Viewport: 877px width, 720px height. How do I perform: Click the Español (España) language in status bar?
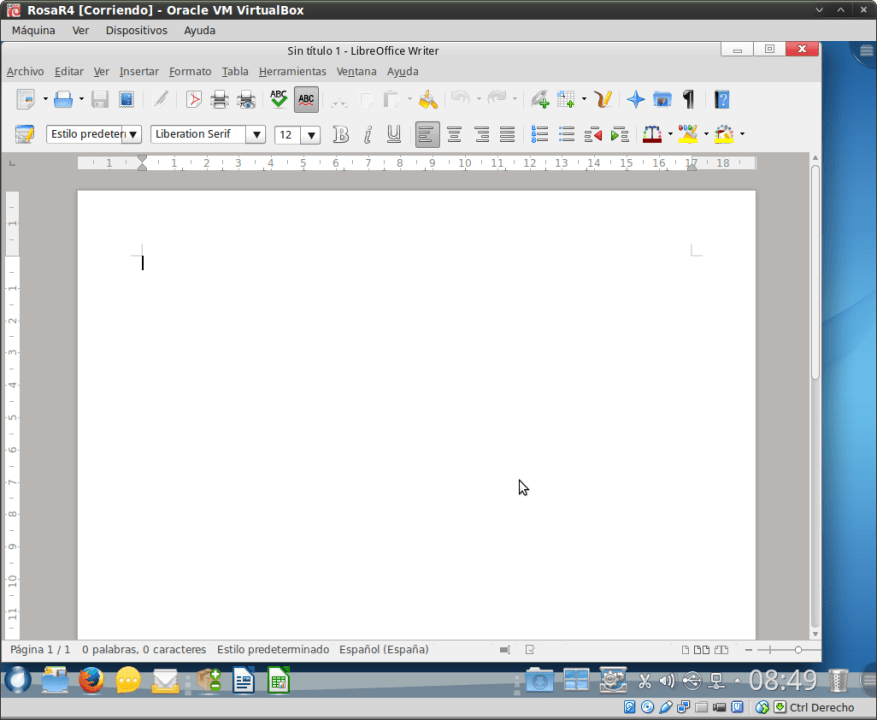tap(384, 649)
